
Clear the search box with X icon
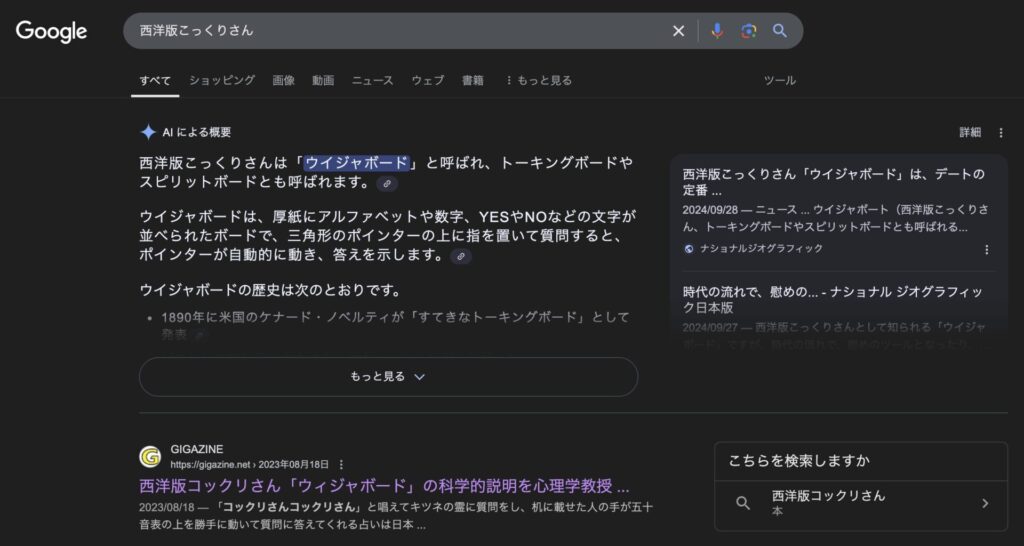(x=679, y=31)
